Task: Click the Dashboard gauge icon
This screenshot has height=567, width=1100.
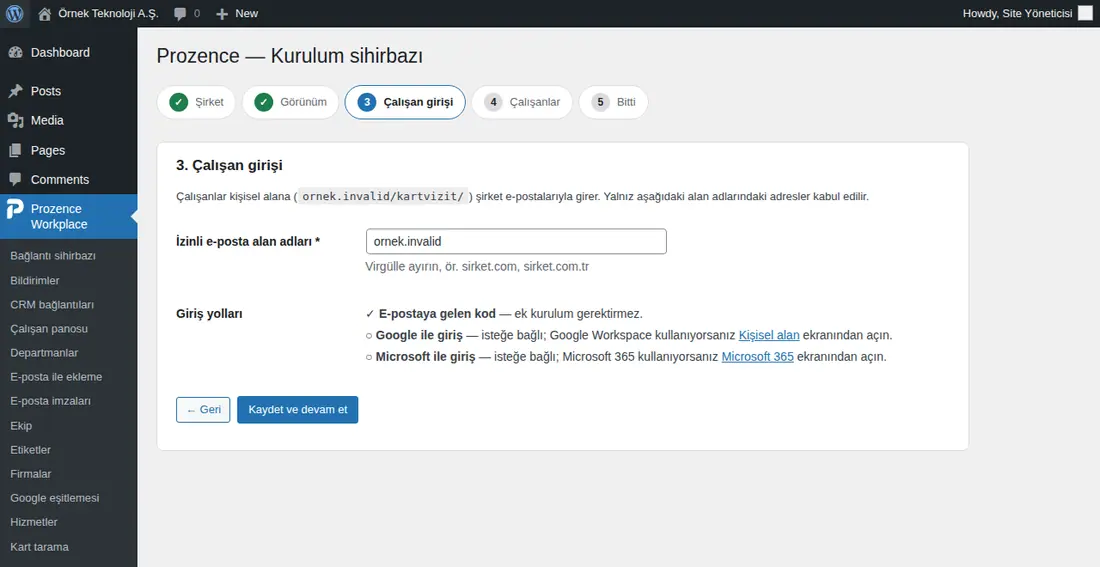Action: (x=15, y=53)
